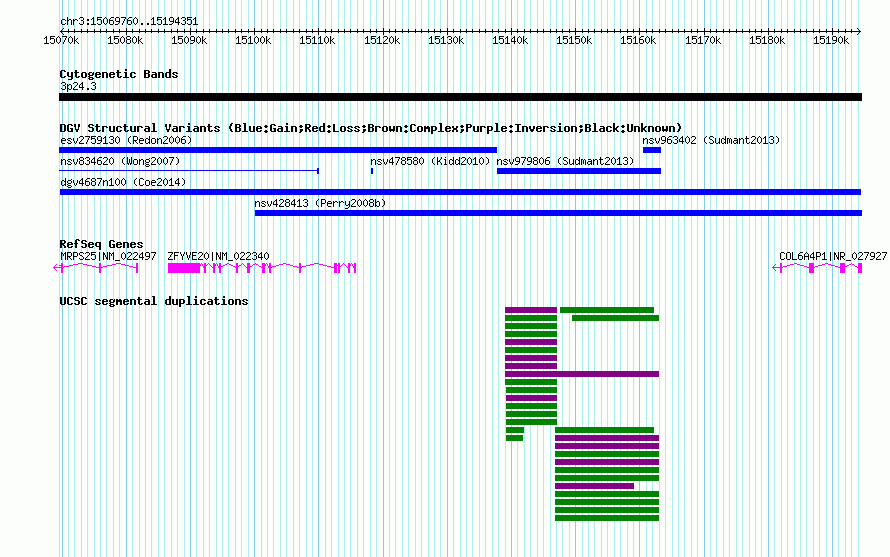Click the 15120k ruler tick label
The width and height of the screenshot is (890, 557).
coord(382,40)
